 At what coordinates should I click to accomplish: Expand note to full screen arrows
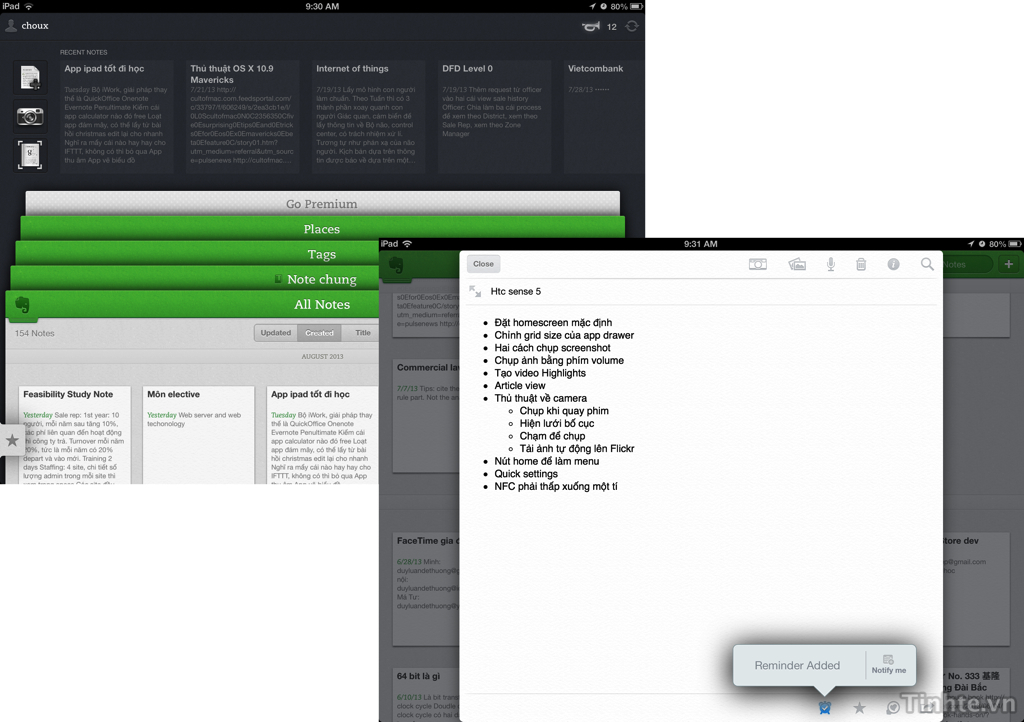[x=475, y=291]
